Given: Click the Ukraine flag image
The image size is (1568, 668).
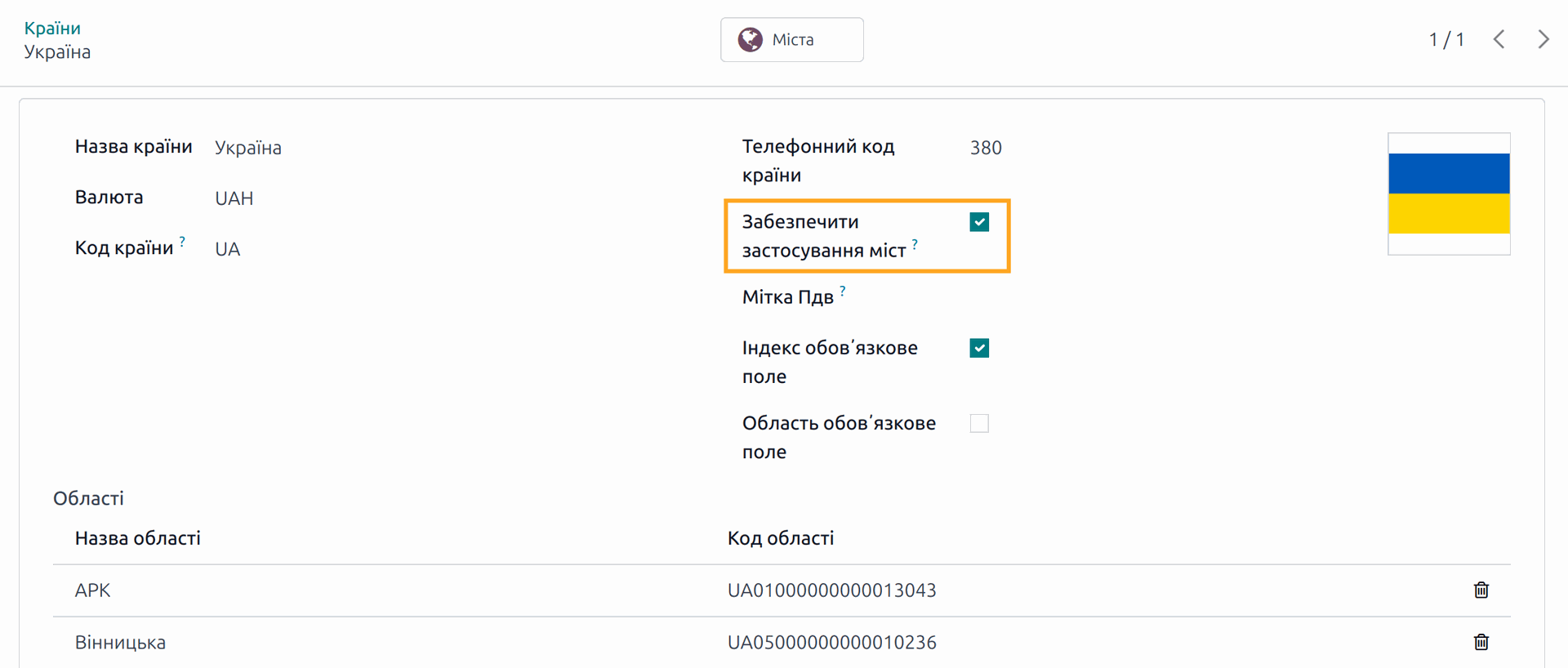Looking at the screenshot, I should (1449, 194).
